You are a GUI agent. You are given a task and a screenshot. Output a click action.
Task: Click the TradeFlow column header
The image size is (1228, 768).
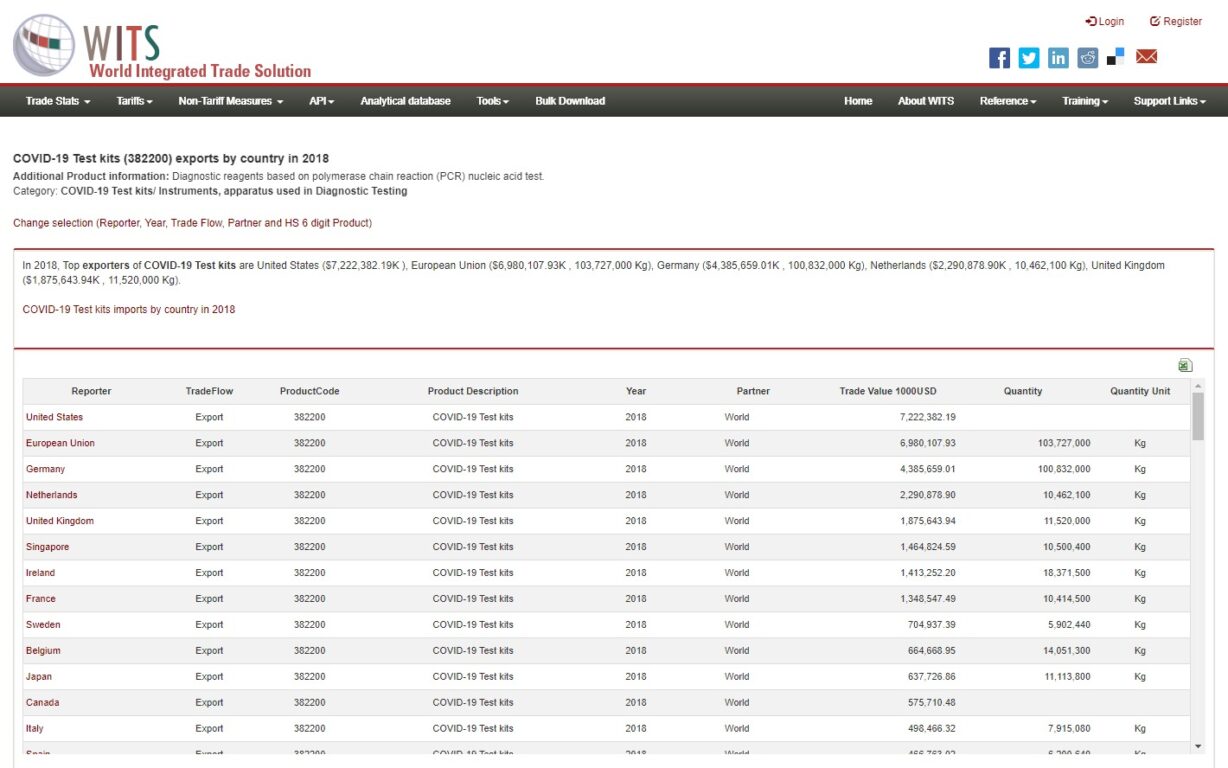coord(209,391)
